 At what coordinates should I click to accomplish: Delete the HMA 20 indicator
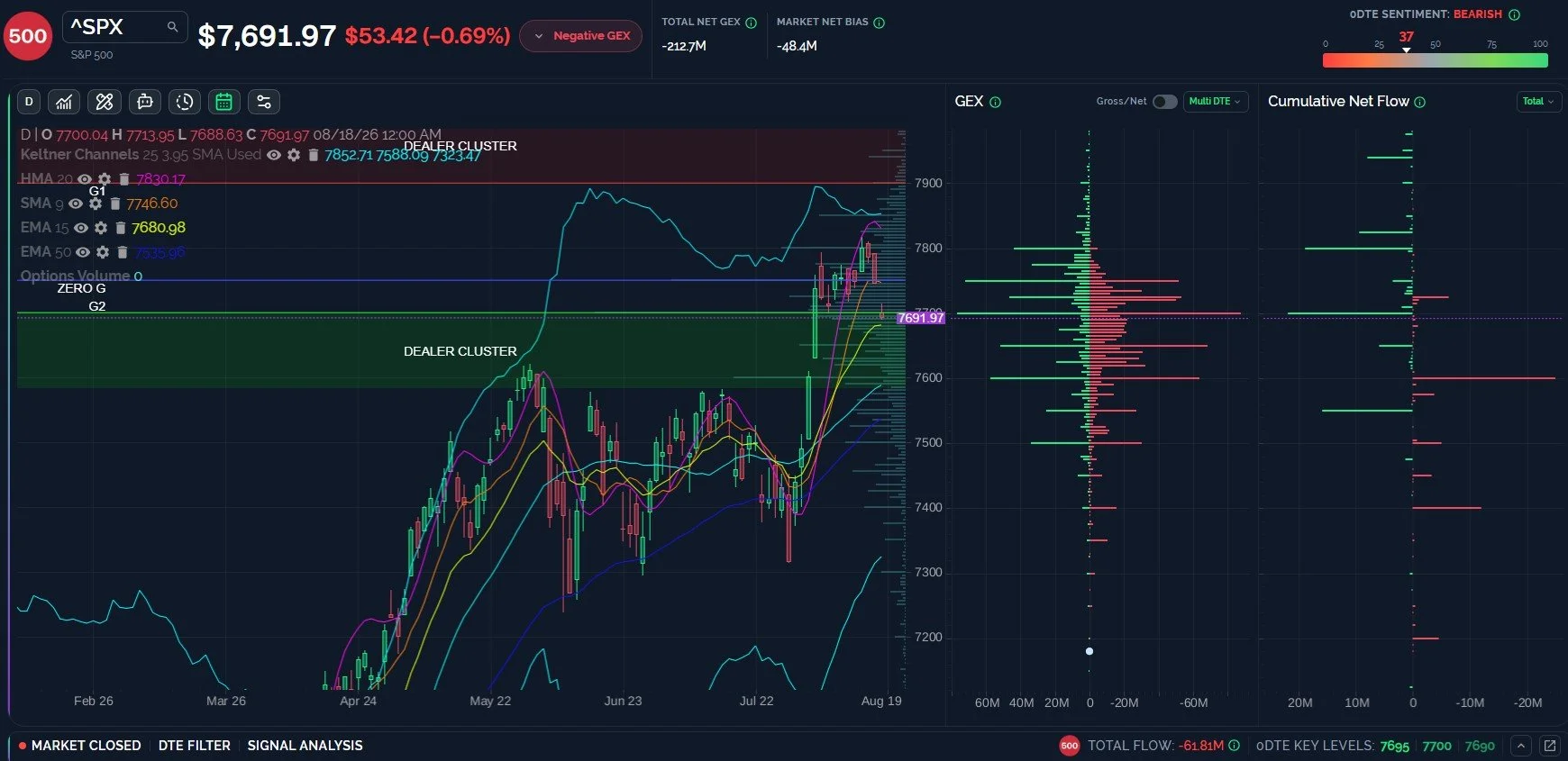(x=124, y=179)
